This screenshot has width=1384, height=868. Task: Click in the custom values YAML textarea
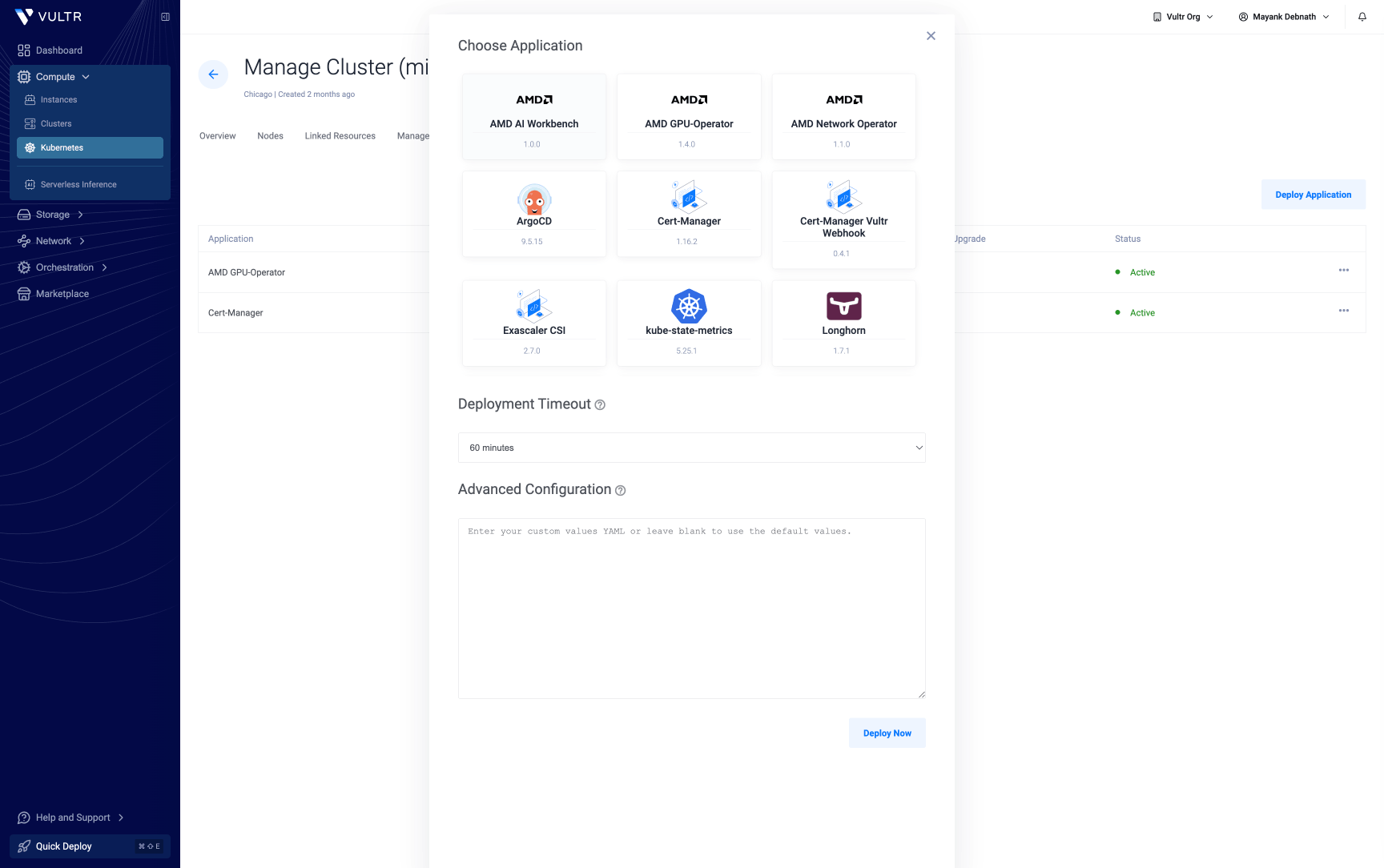[692, 609]
